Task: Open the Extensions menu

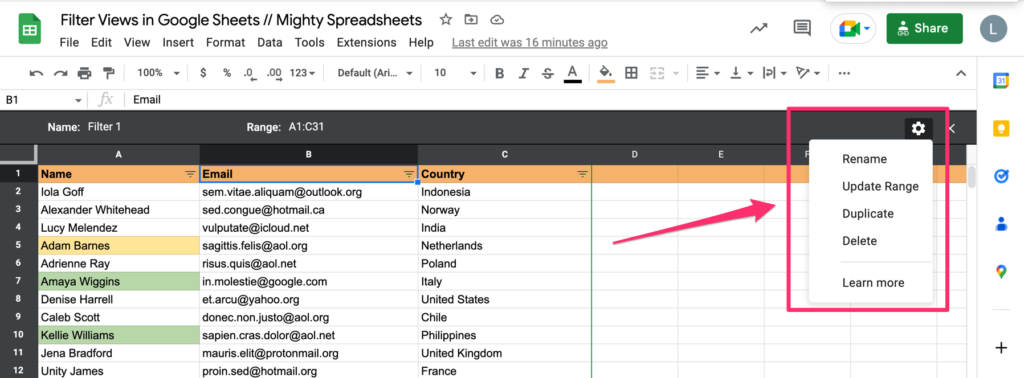Action: coord(366,42)
